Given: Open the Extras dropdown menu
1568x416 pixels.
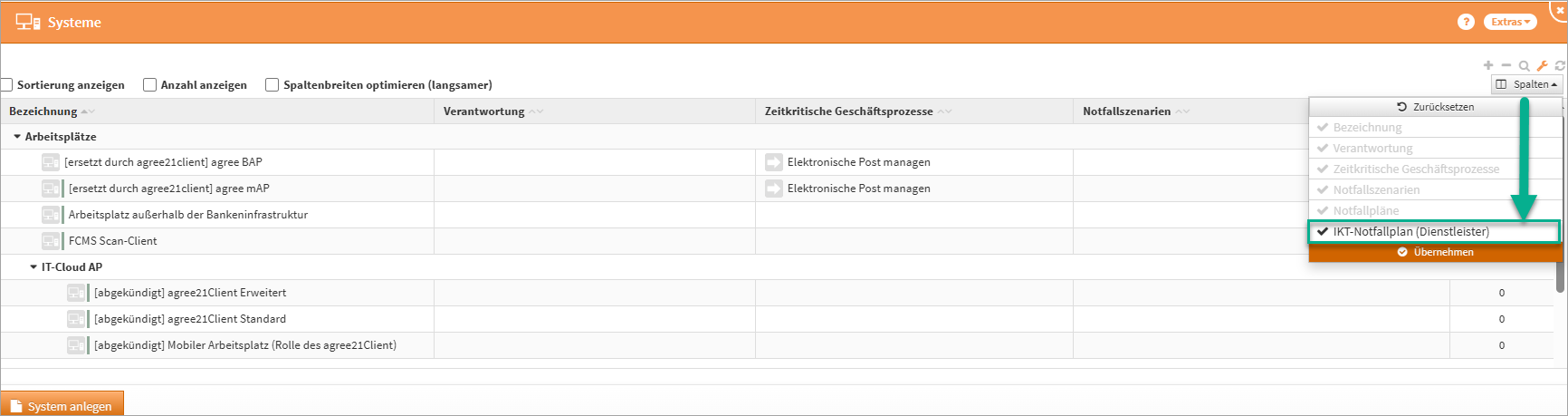Looking at the screenshot, I should [1510, 22].
